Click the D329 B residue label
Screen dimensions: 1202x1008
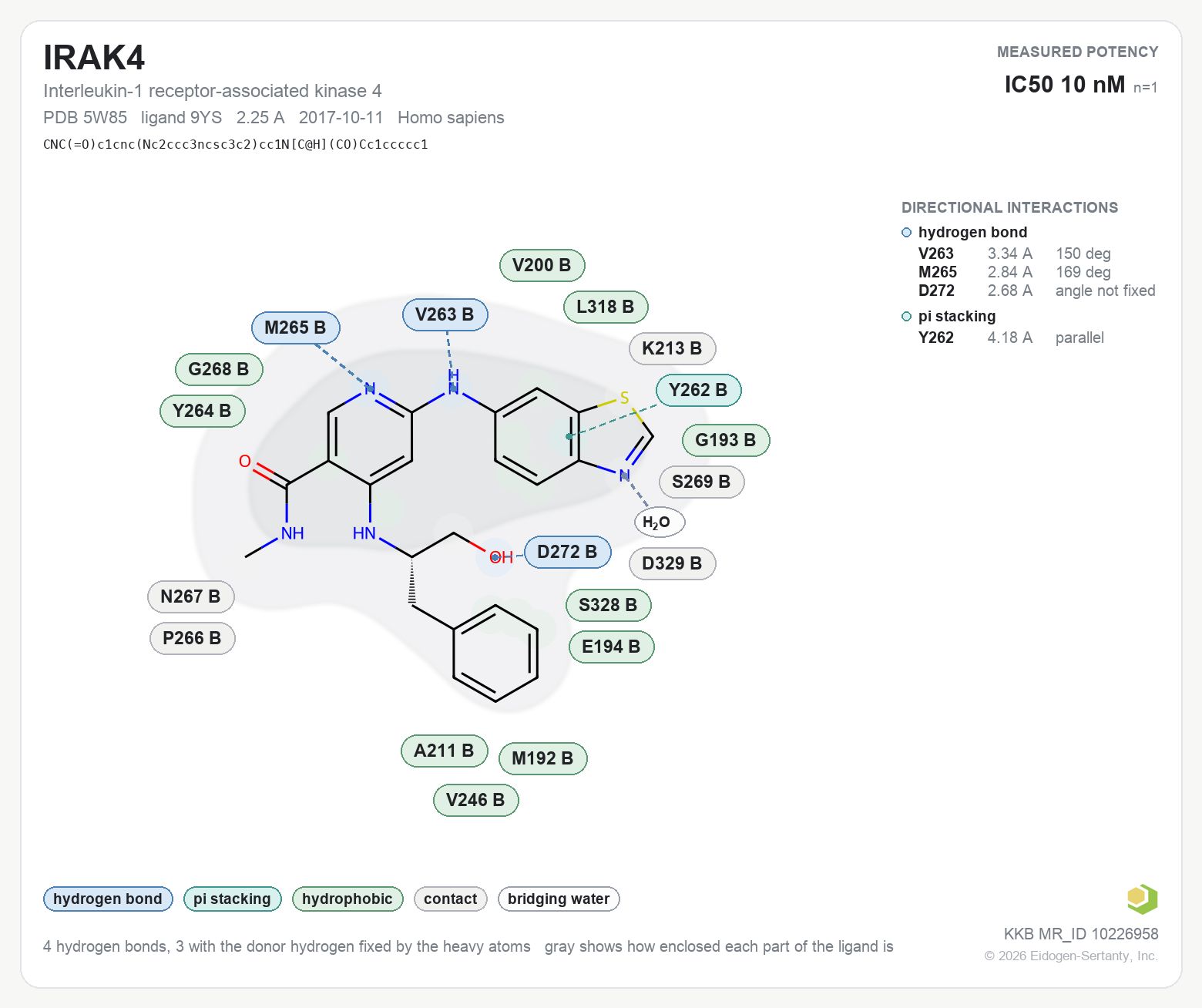(673, 563)
